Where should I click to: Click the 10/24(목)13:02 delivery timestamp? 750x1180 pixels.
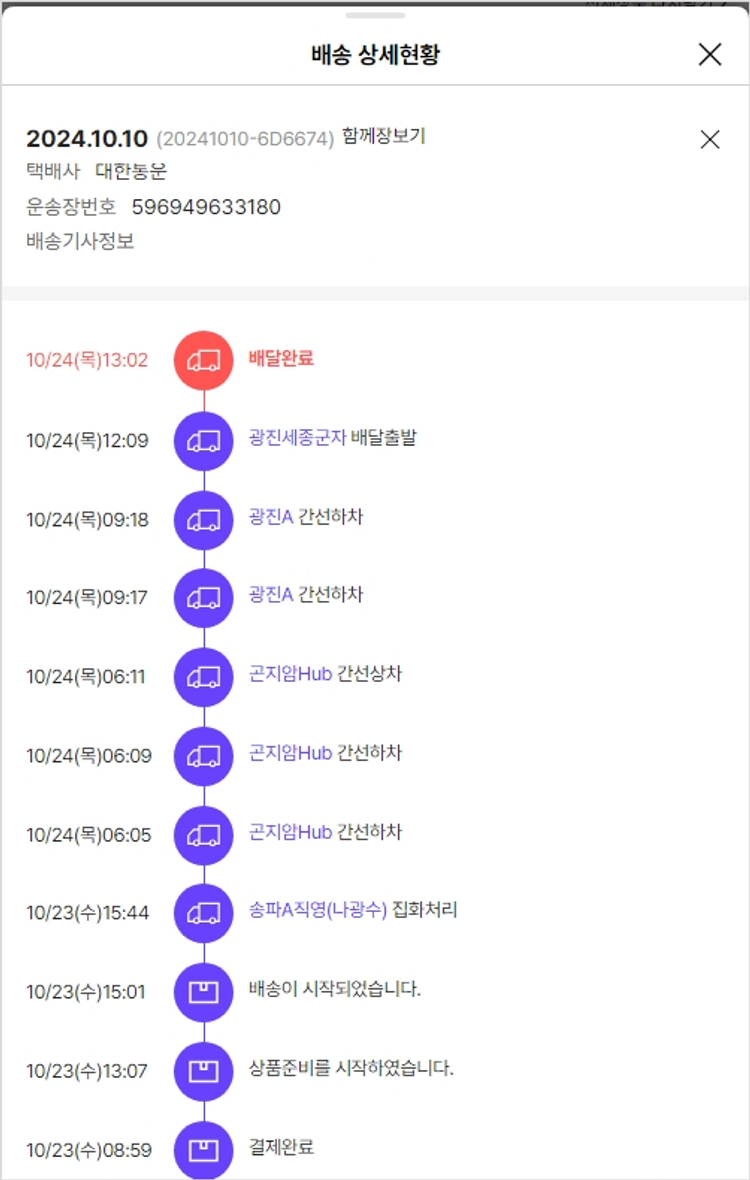coord(87,361)
